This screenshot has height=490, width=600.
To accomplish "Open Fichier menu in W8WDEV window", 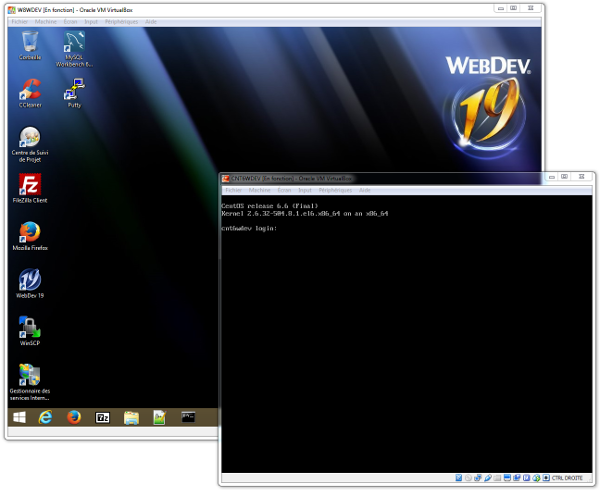I will coord(20,22).
